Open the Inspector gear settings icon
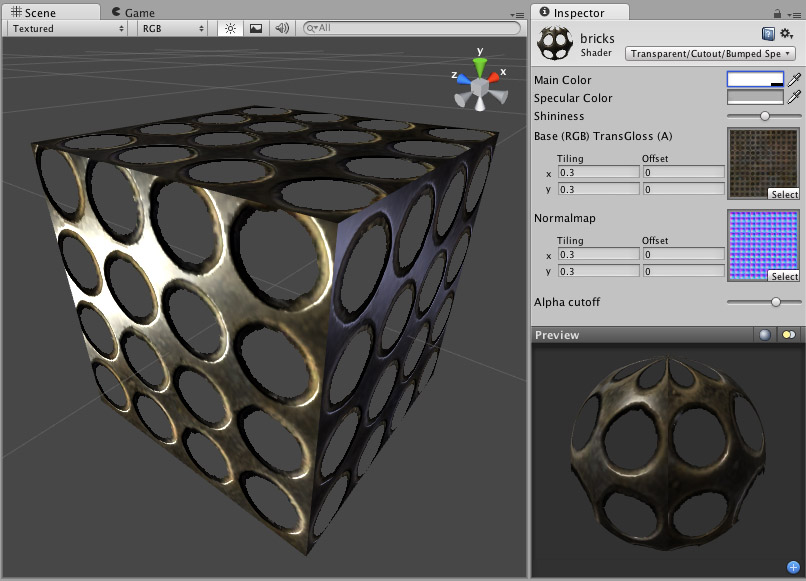806x581 pixels. click(x=786, y=33)
